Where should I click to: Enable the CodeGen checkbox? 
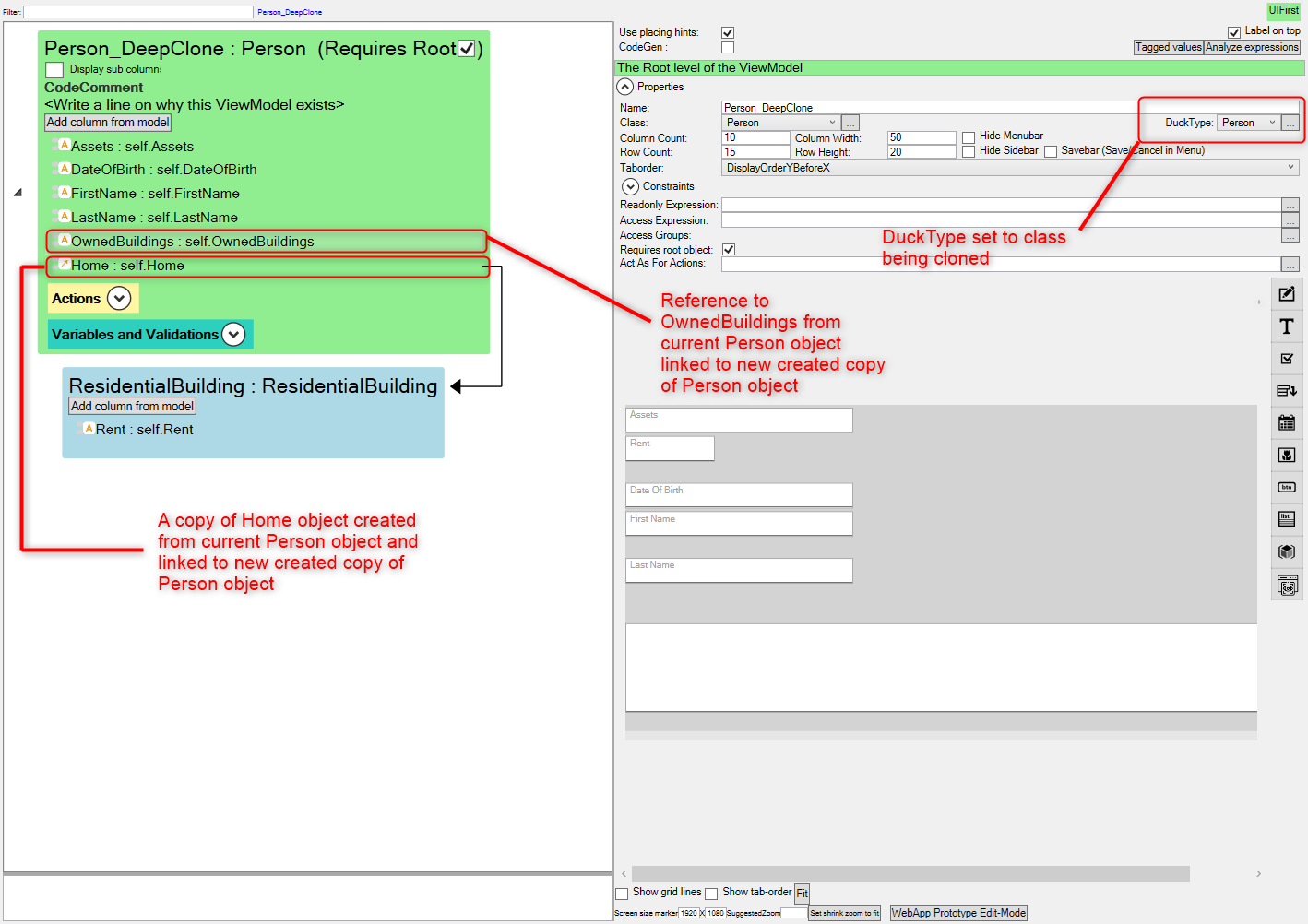[728, 47]
